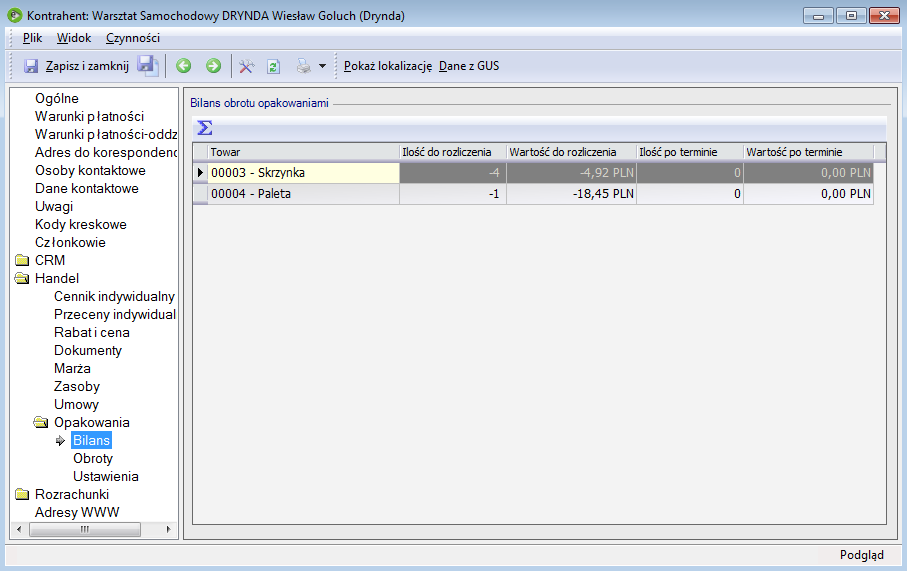Select Adresy WWW item
Screen dimensions: 907x571
pos(77,512)
